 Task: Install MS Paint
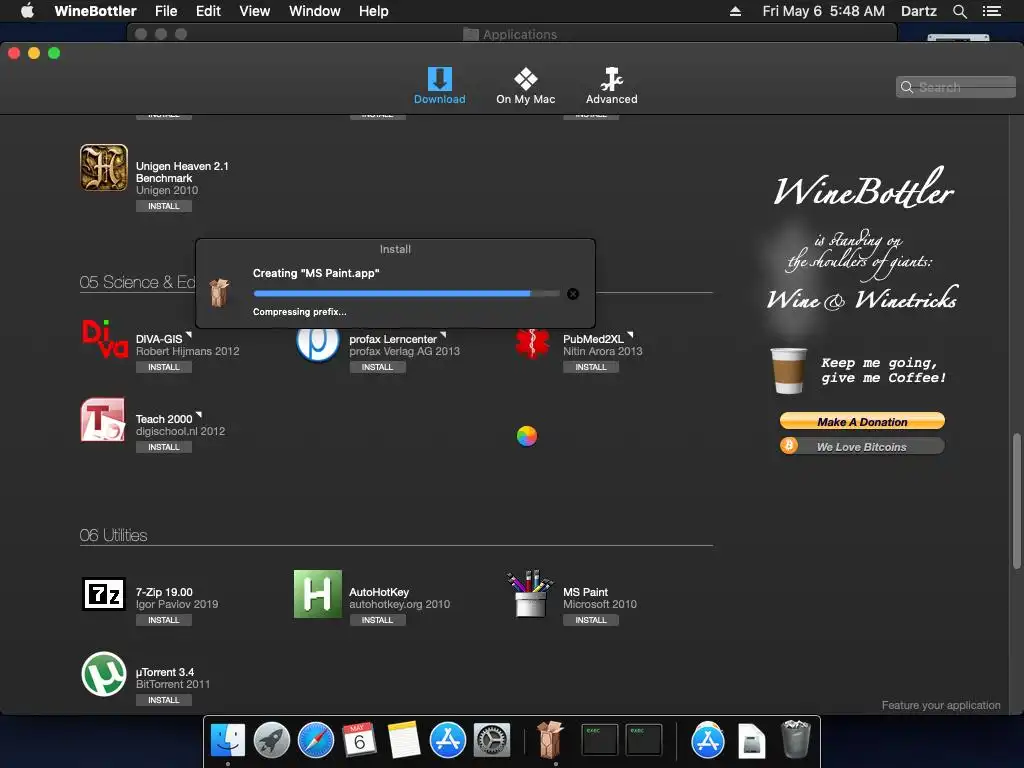click(x=591, y=620)
